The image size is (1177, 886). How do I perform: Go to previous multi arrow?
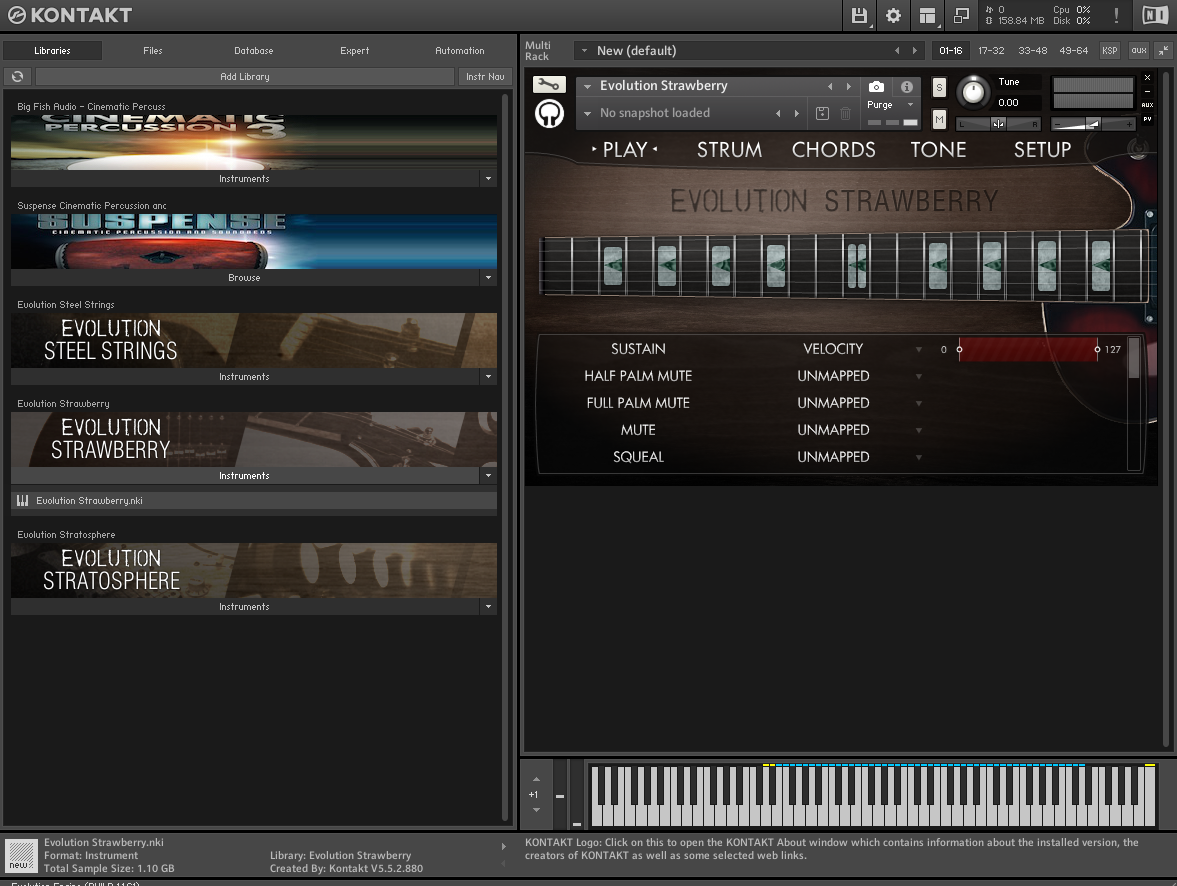[897, 50]
